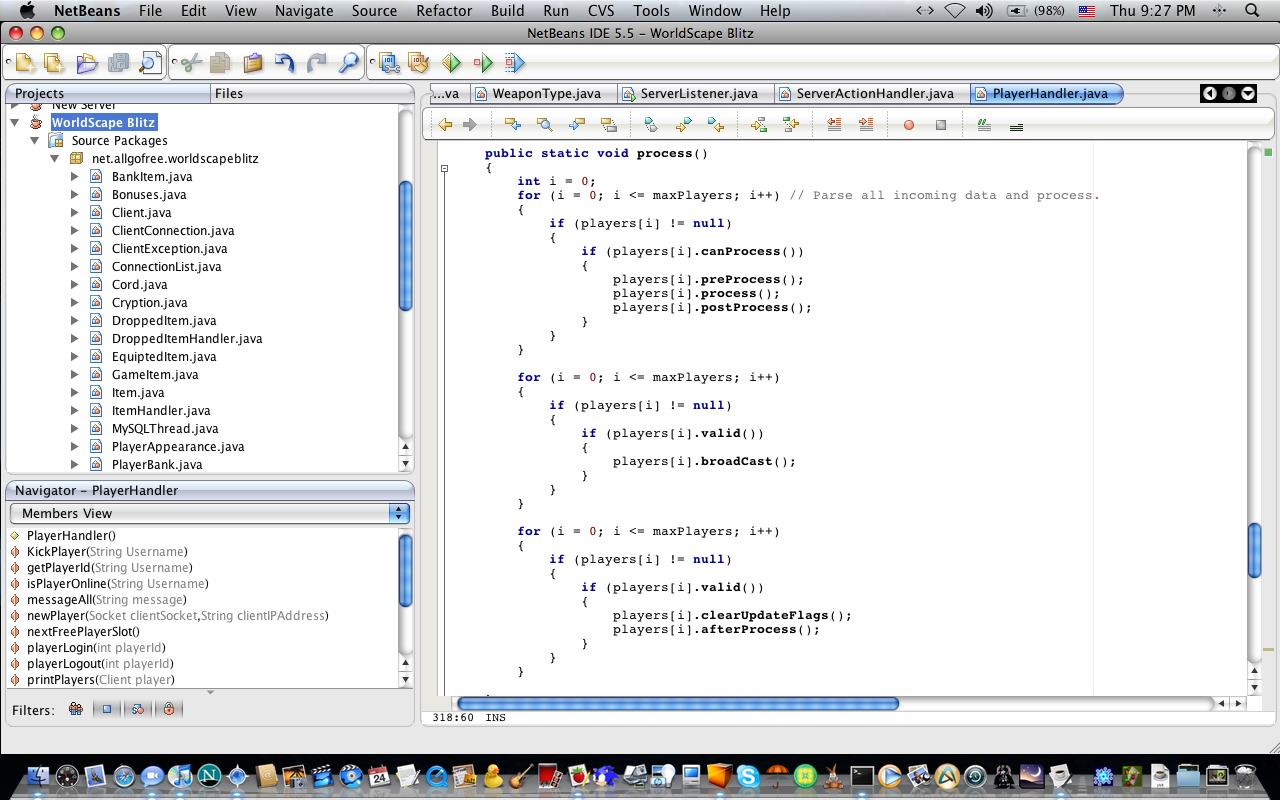The height and width of the screenshot is (800, 1280).
Task: Collapse the net.allgofree.worldscapeblitz package
Action: [x=56, y=158]
